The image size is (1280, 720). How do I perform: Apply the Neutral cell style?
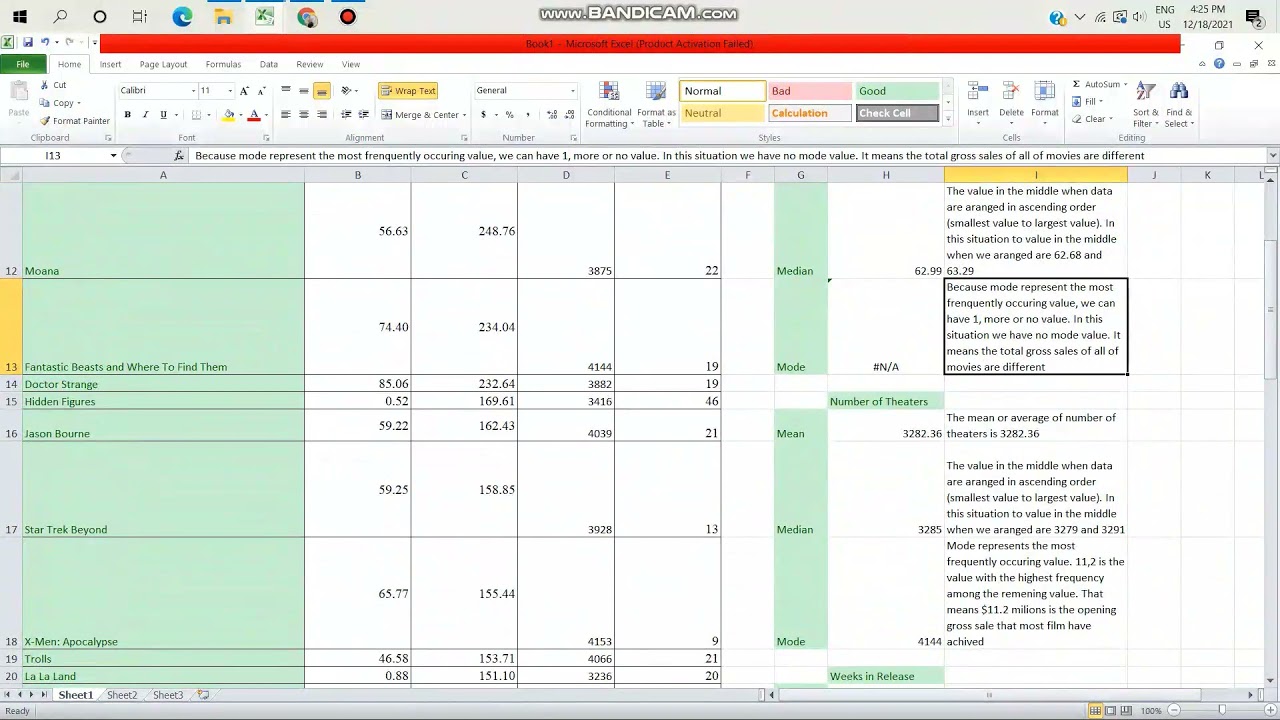[723, 113]
